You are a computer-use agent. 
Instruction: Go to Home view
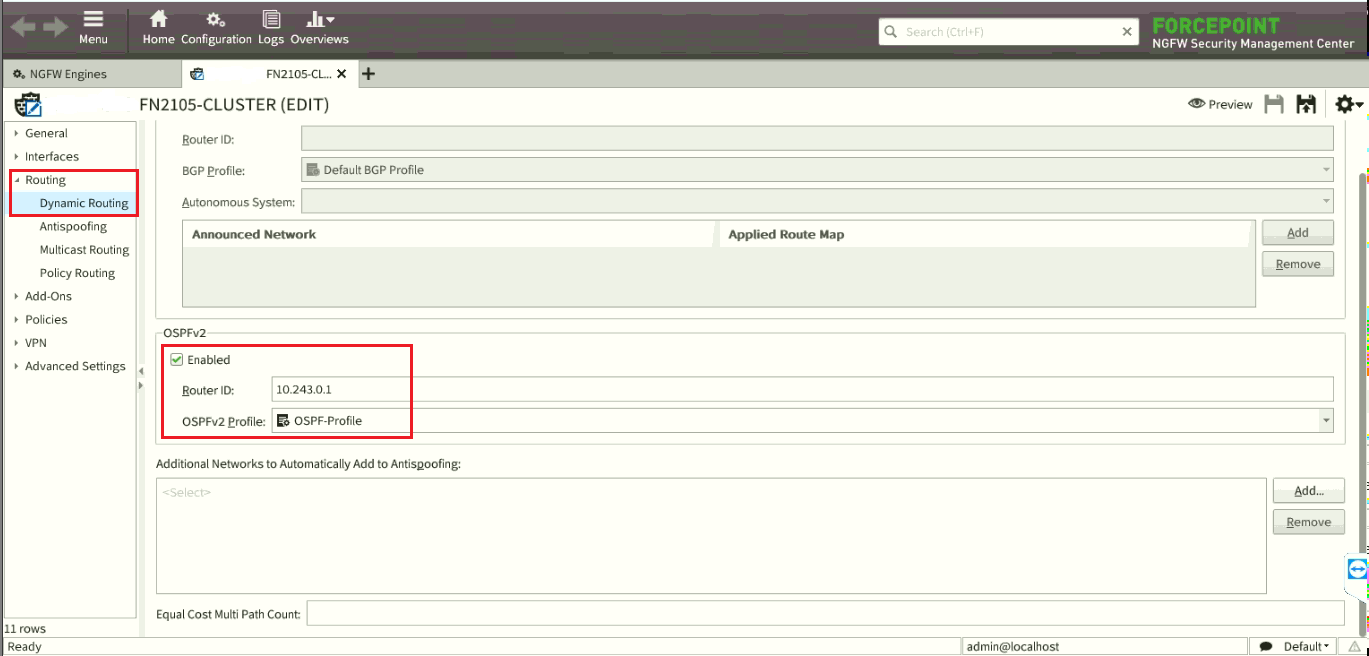click(x=158, y=27)
